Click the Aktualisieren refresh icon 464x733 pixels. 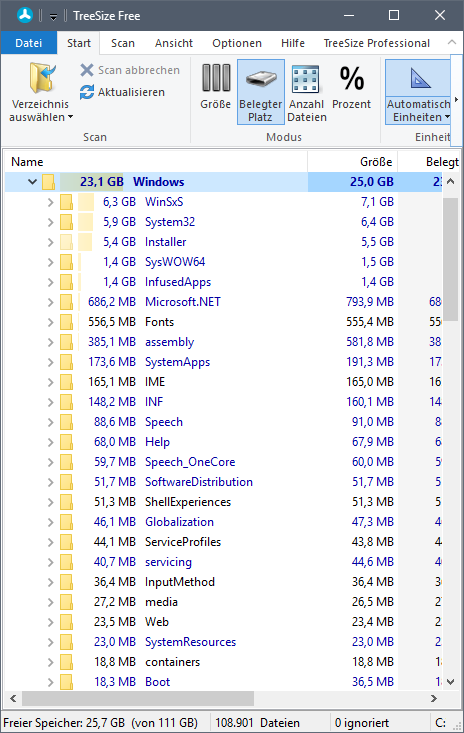pyautogui.click(x=87, y=92)
